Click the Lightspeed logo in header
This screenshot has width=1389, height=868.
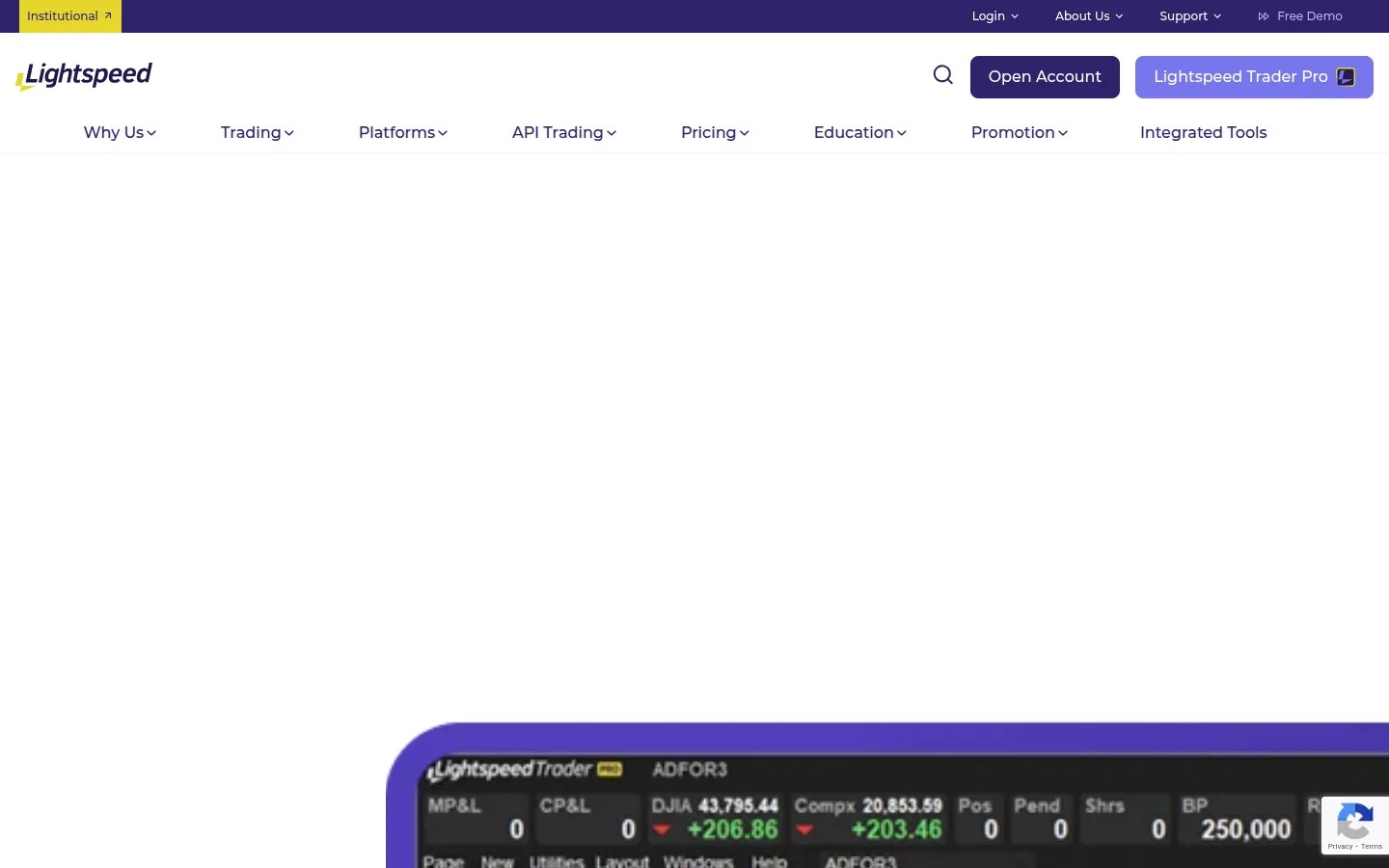(x=84, y=76)
